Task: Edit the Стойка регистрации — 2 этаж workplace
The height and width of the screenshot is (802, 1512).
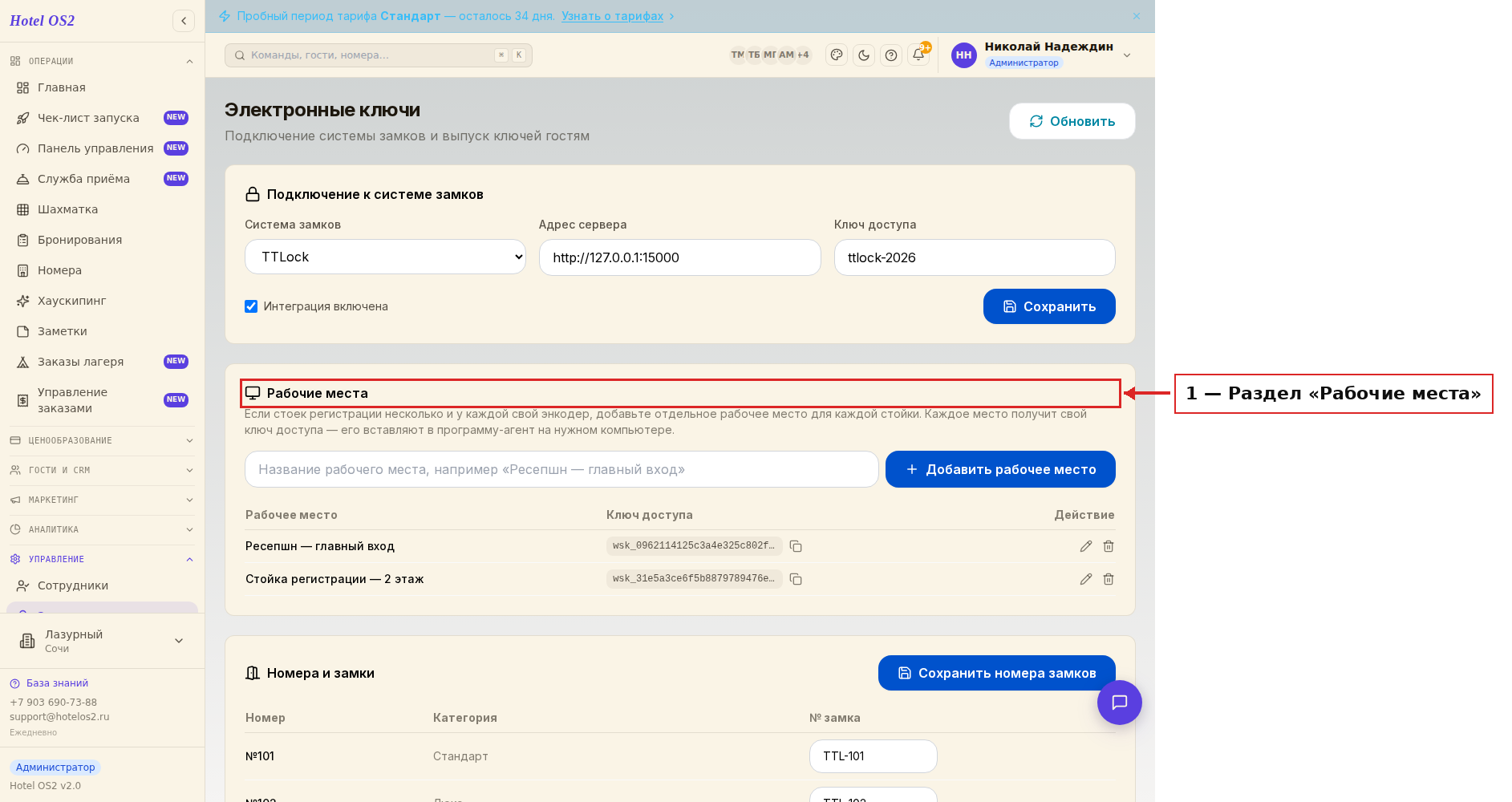Action: (1086, 579)
